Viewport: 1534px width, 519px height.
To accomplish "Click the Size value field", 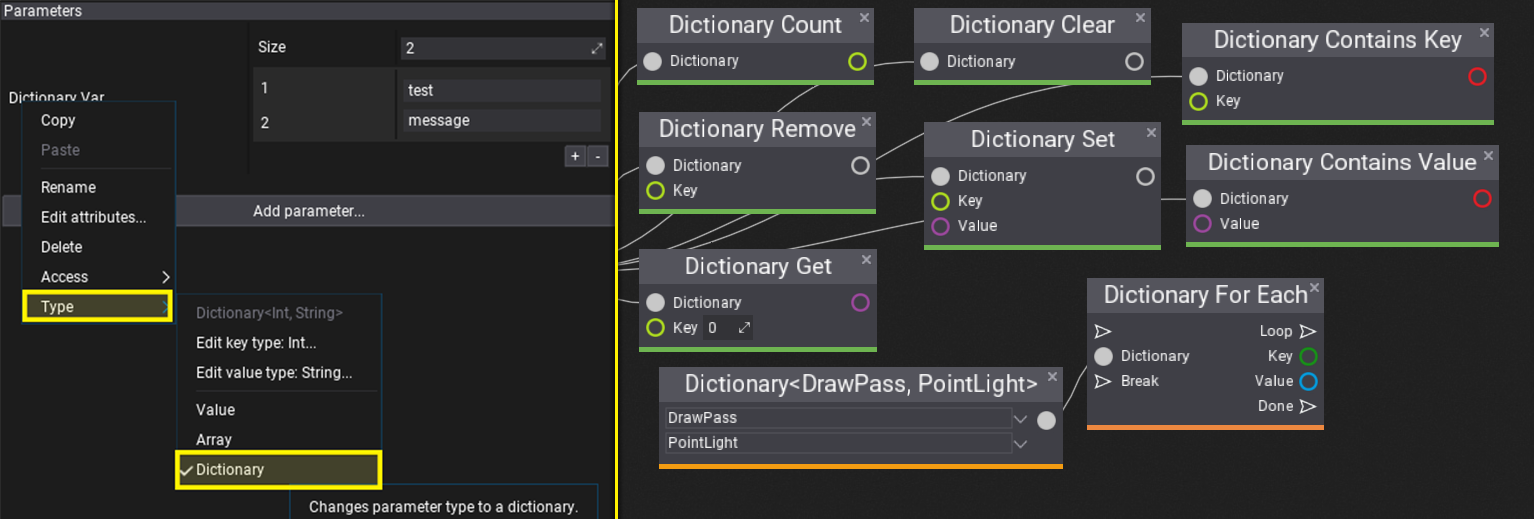I will click(x=503, y=48).
